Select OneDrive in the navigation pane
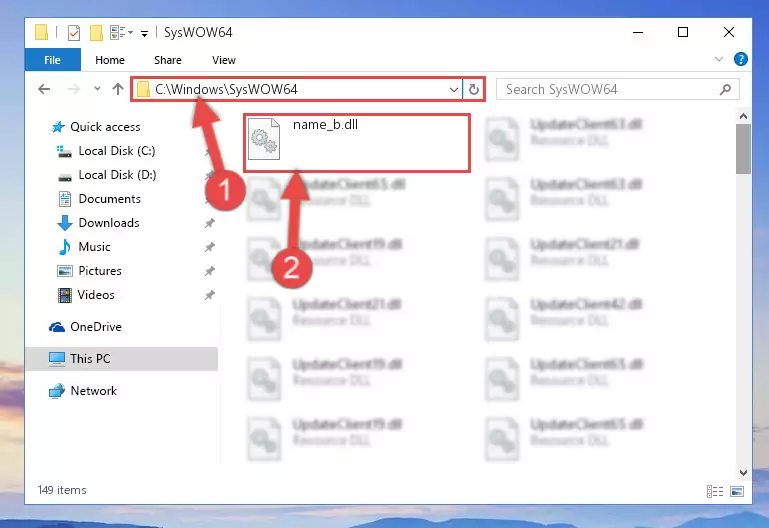 (96, 327)
